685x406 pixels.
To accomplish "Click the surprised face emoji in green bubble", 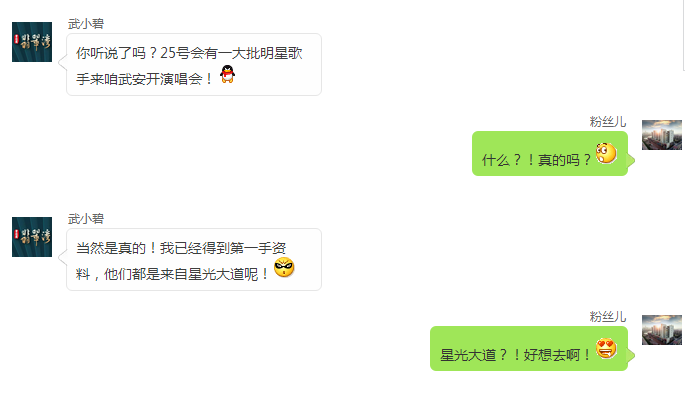I will click(x=606, y=153).
